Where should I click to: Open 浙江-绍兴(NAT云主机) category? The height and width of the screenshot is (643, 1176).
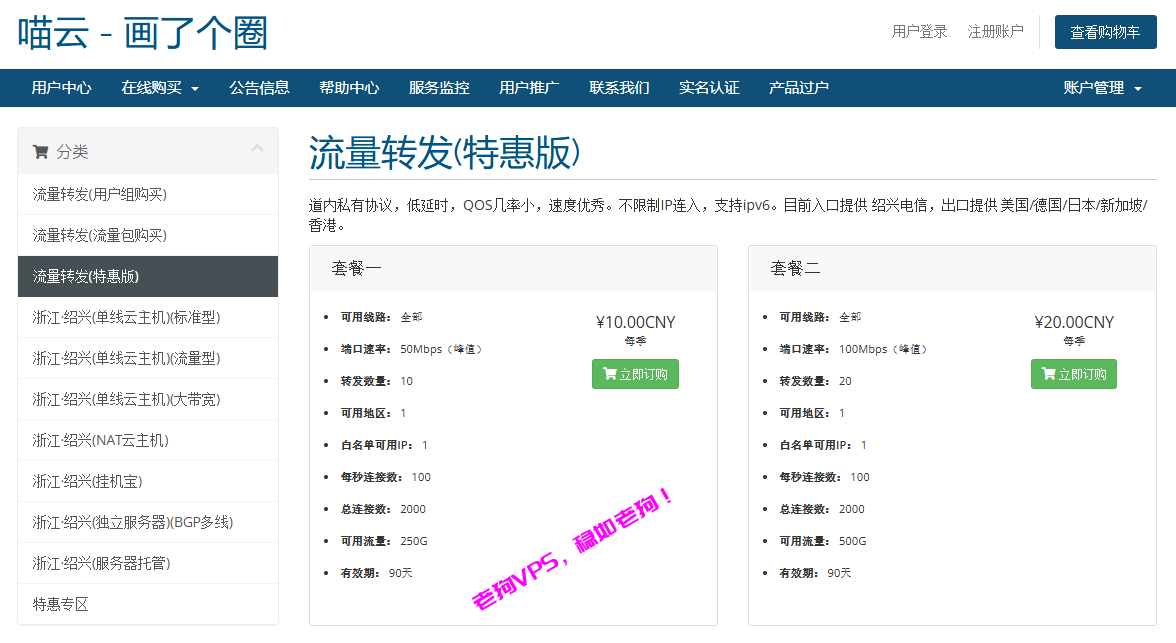click(100, 440)
